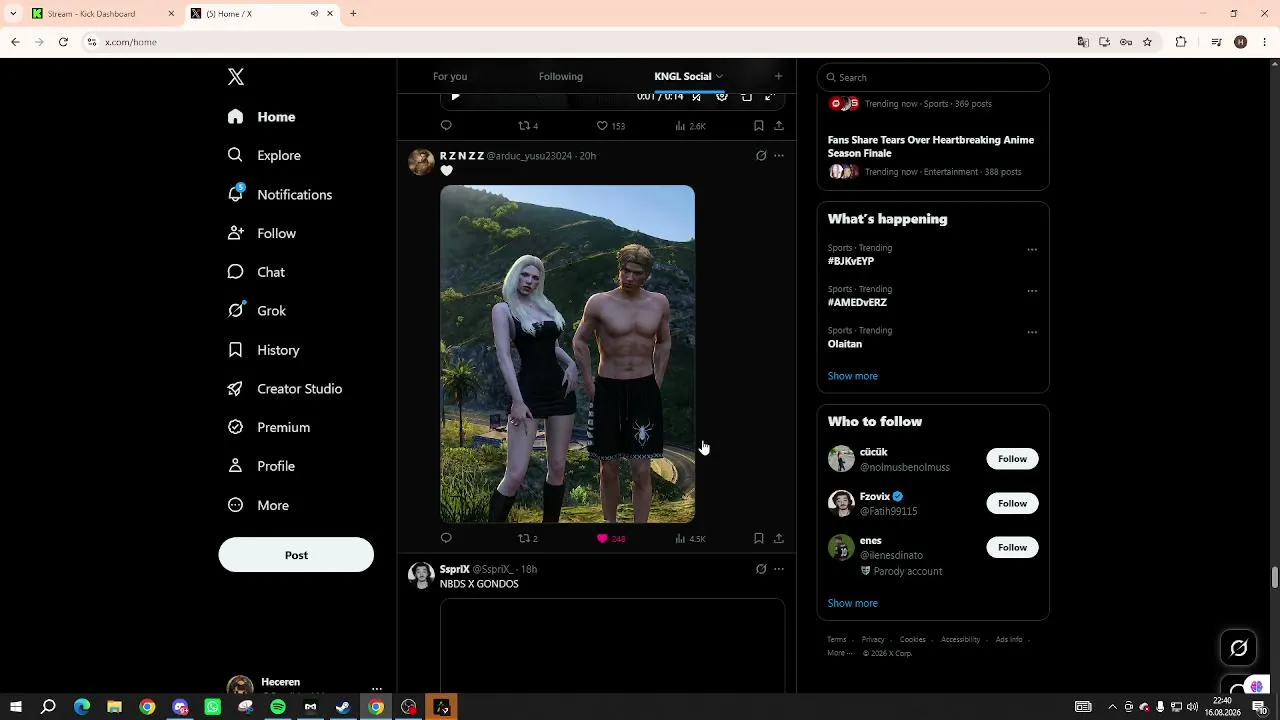This screenshot has width=1280, height=720.
Task: Switch to the For you tab
Action: point(450,76)
